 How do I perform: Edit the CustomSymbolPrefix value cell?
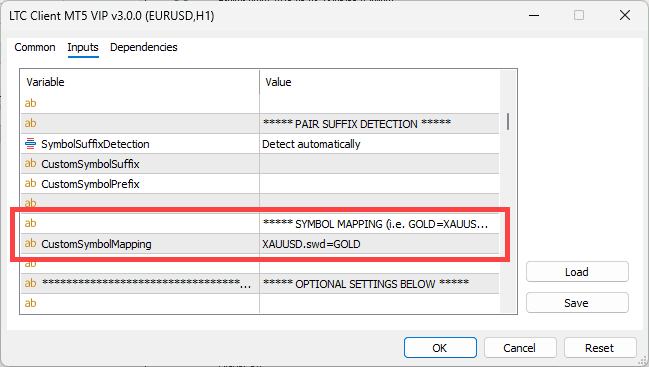click(x=379, y=184)
